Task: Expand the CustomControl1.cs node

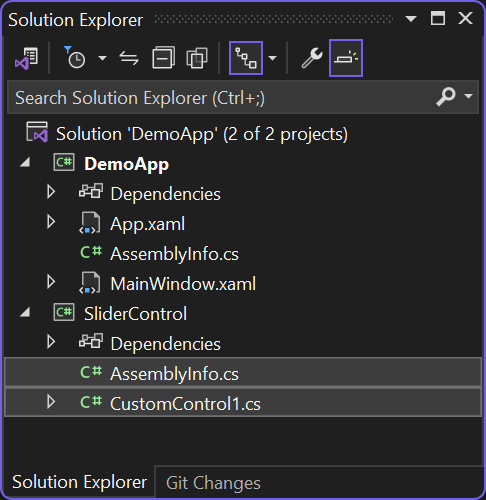Action: pos(51,402)
